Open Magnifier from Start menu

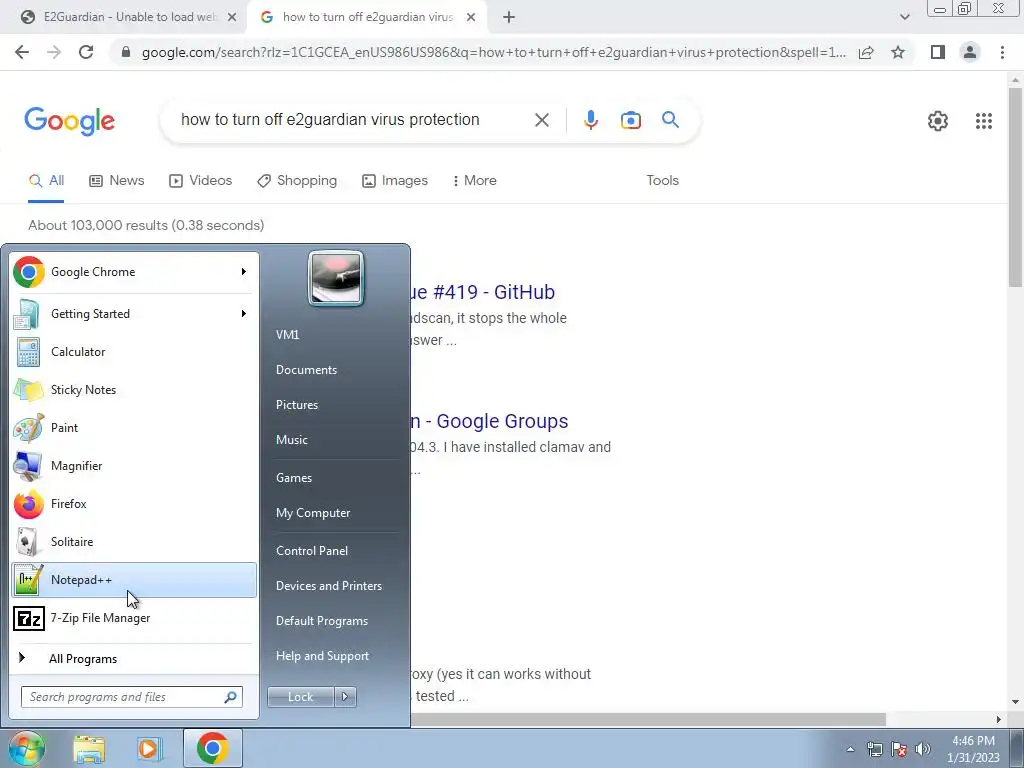134,466
